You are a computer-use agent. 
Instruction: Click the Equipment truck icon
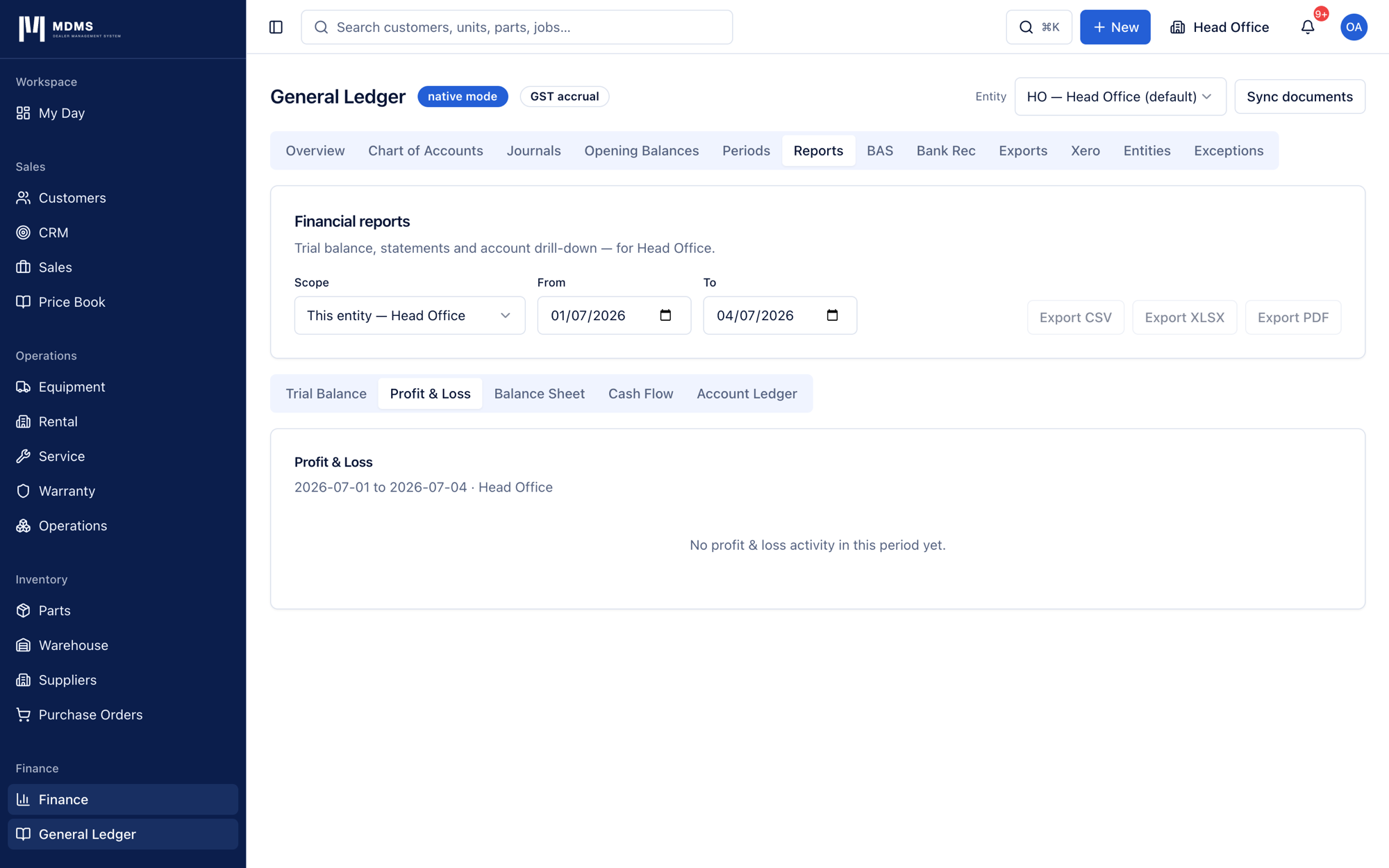click(x=24, y=387)
